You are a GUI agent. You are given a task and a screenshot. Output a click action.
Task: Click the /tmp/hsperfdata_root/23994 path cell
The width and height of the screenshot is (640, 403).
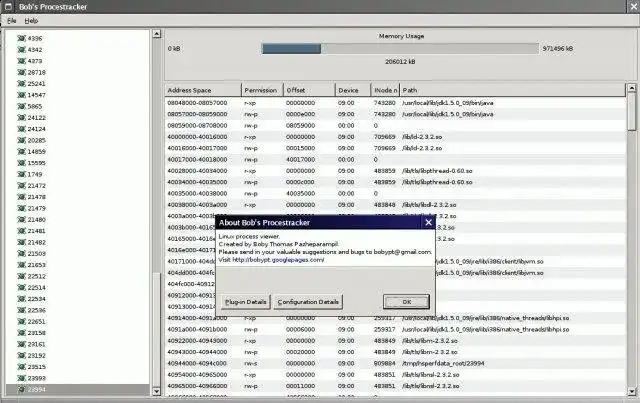pyautogui.click(x=443, y=363)
